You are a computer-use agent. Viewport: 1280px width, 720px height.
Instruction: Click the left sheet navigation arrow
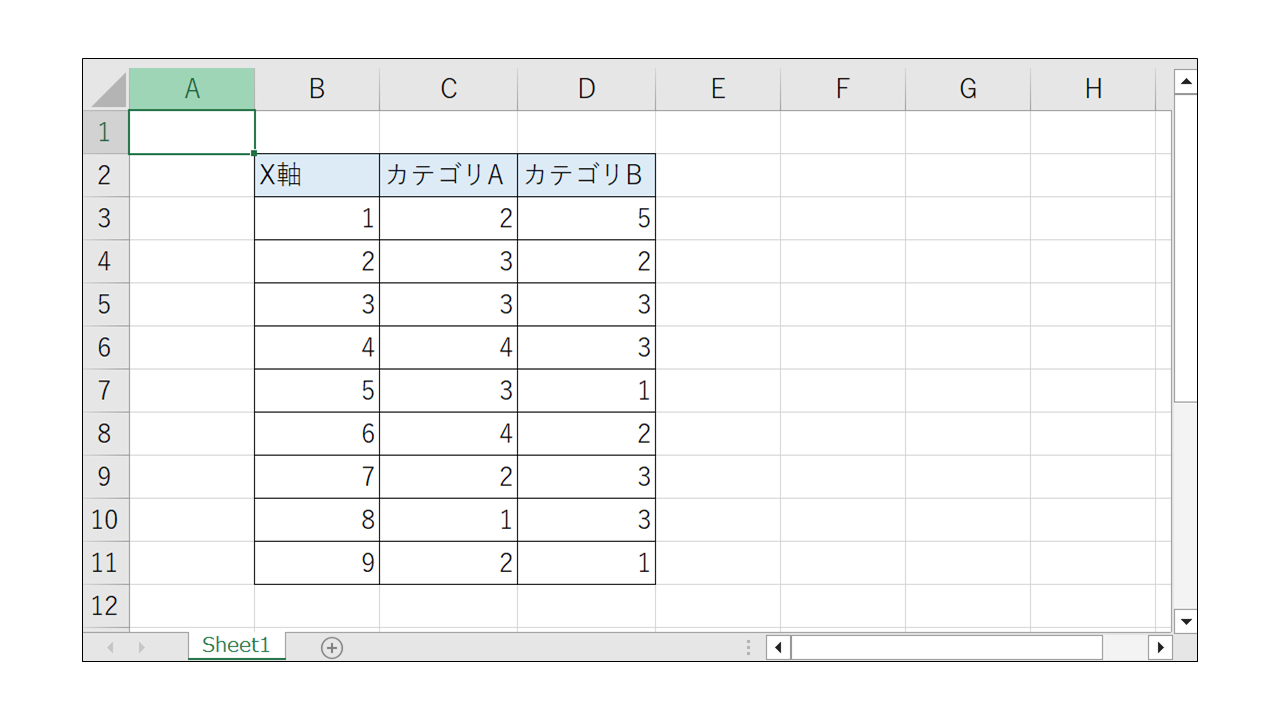point(108,647)
